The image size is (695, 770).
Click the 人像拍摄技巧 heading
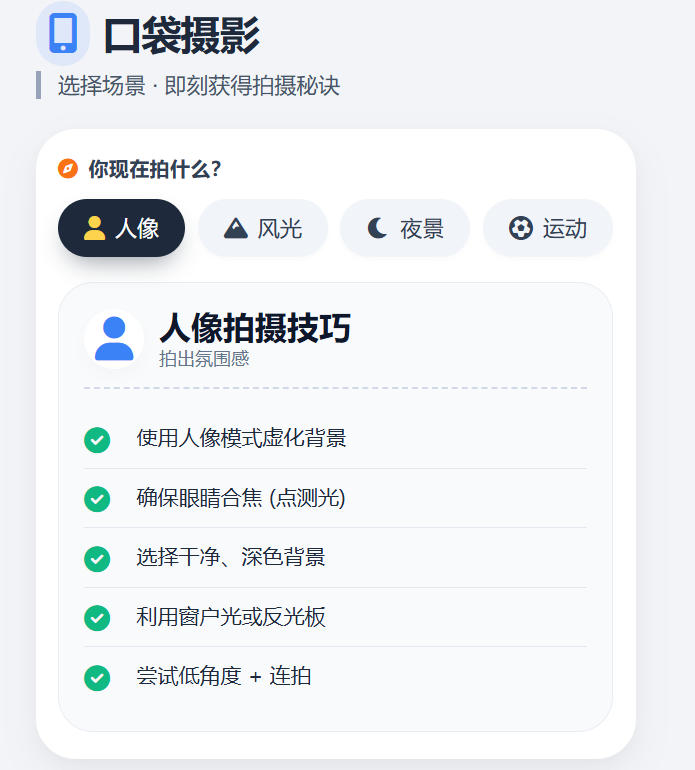(255, 328)
